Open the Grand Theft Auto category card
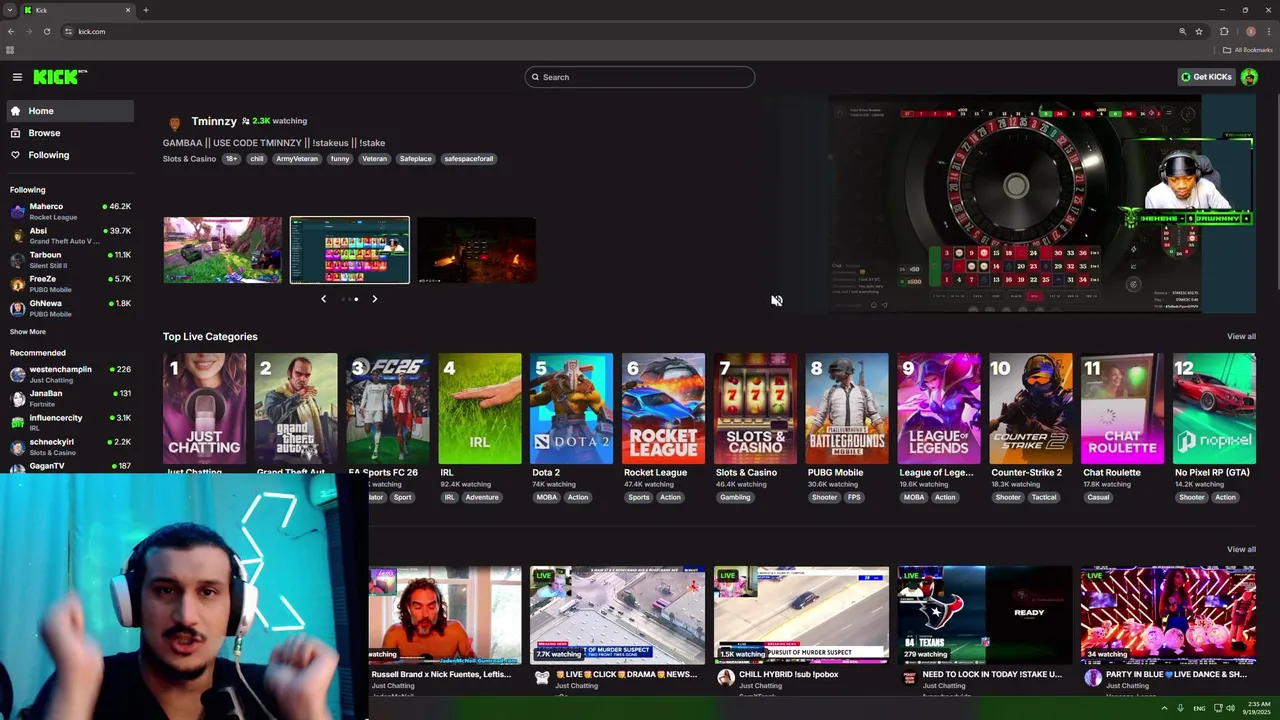This screenshot has height=720, width=1280. (x=296, y=408)
